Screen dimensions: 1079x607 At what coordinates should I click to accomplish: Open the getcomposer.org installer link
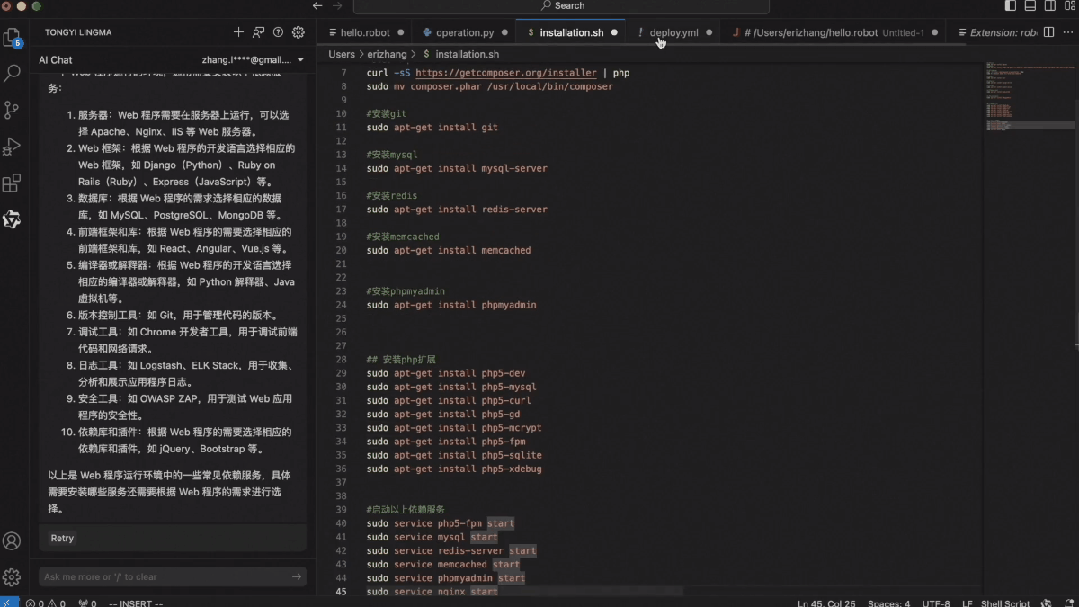pos(506,72)
